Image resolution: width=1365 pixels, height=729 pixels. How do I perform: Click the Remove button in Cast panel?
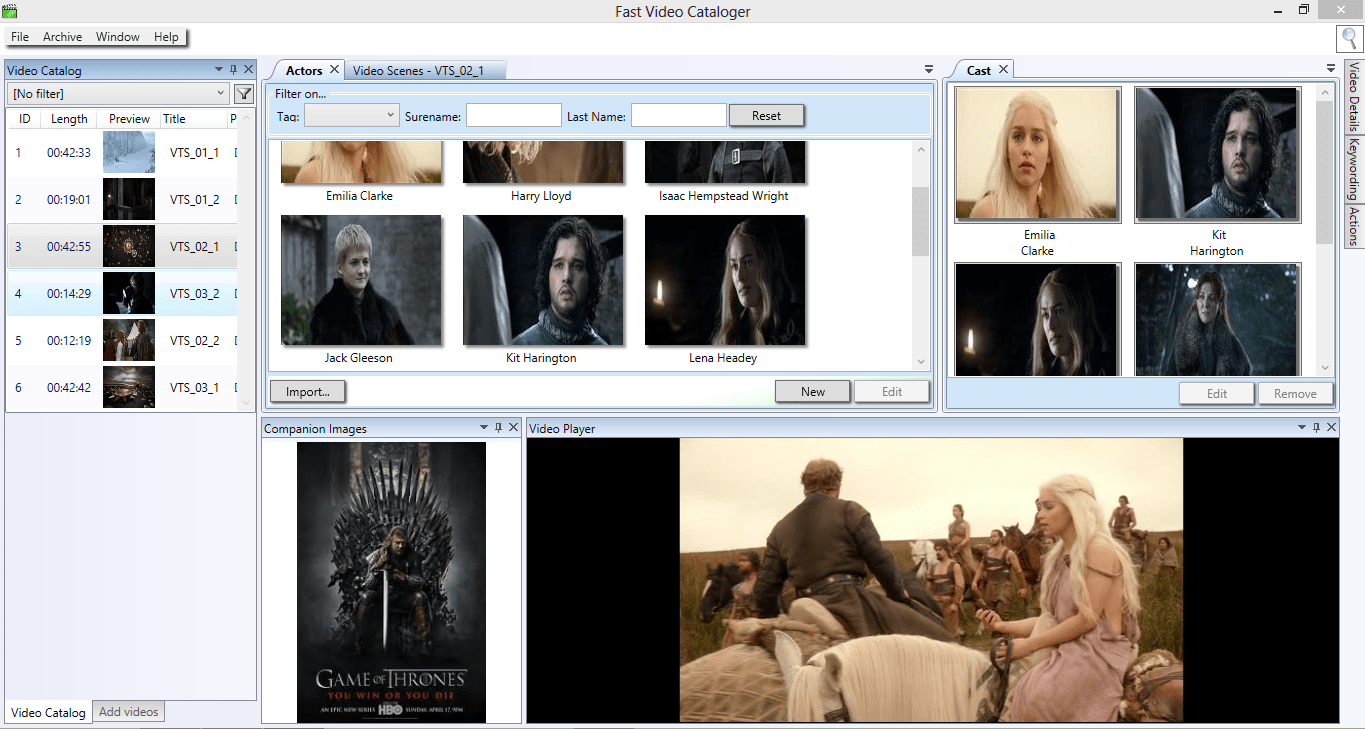(x=1295, y=394)
